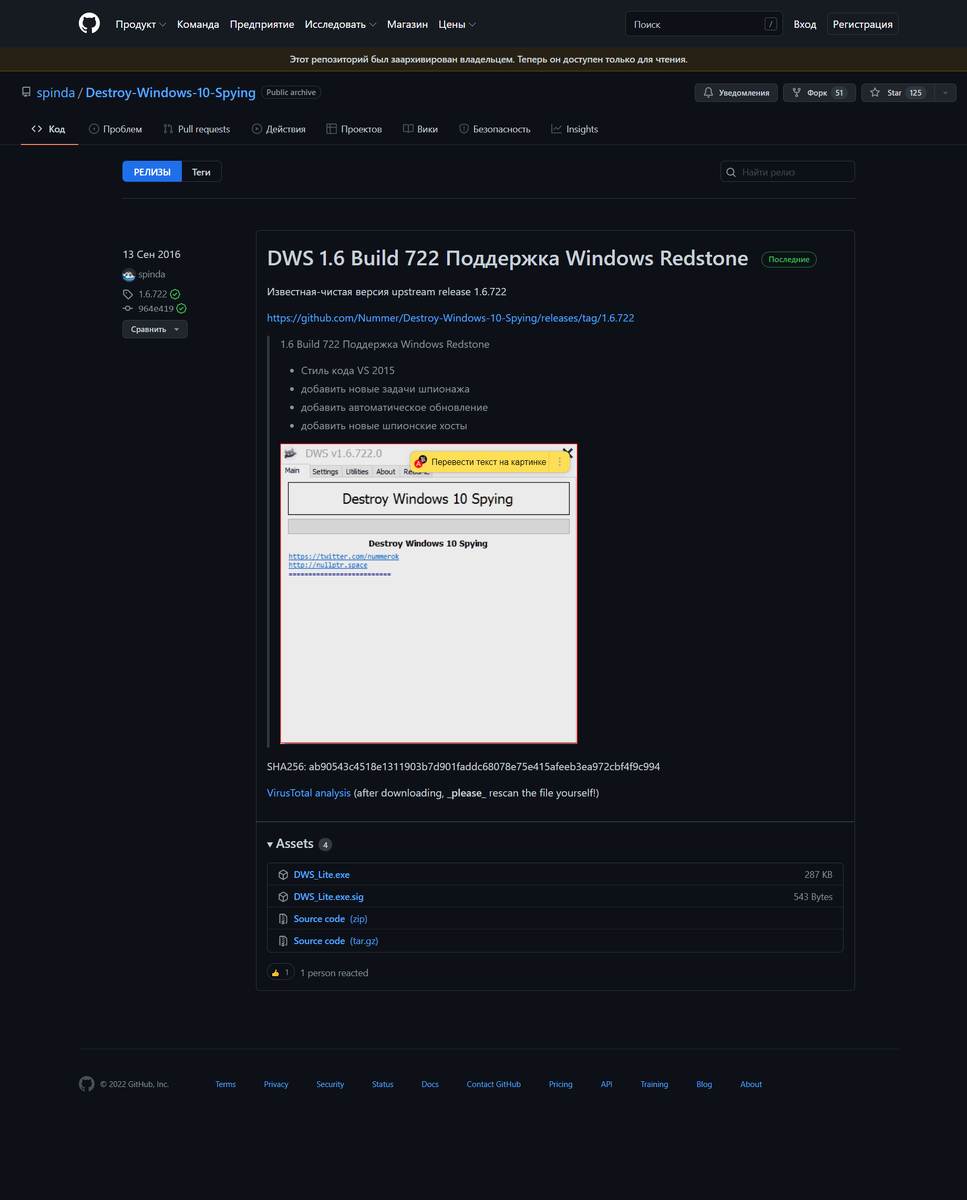Open the Команда menu item
This screenshot has width=967, height=1200.
point(198,24)
